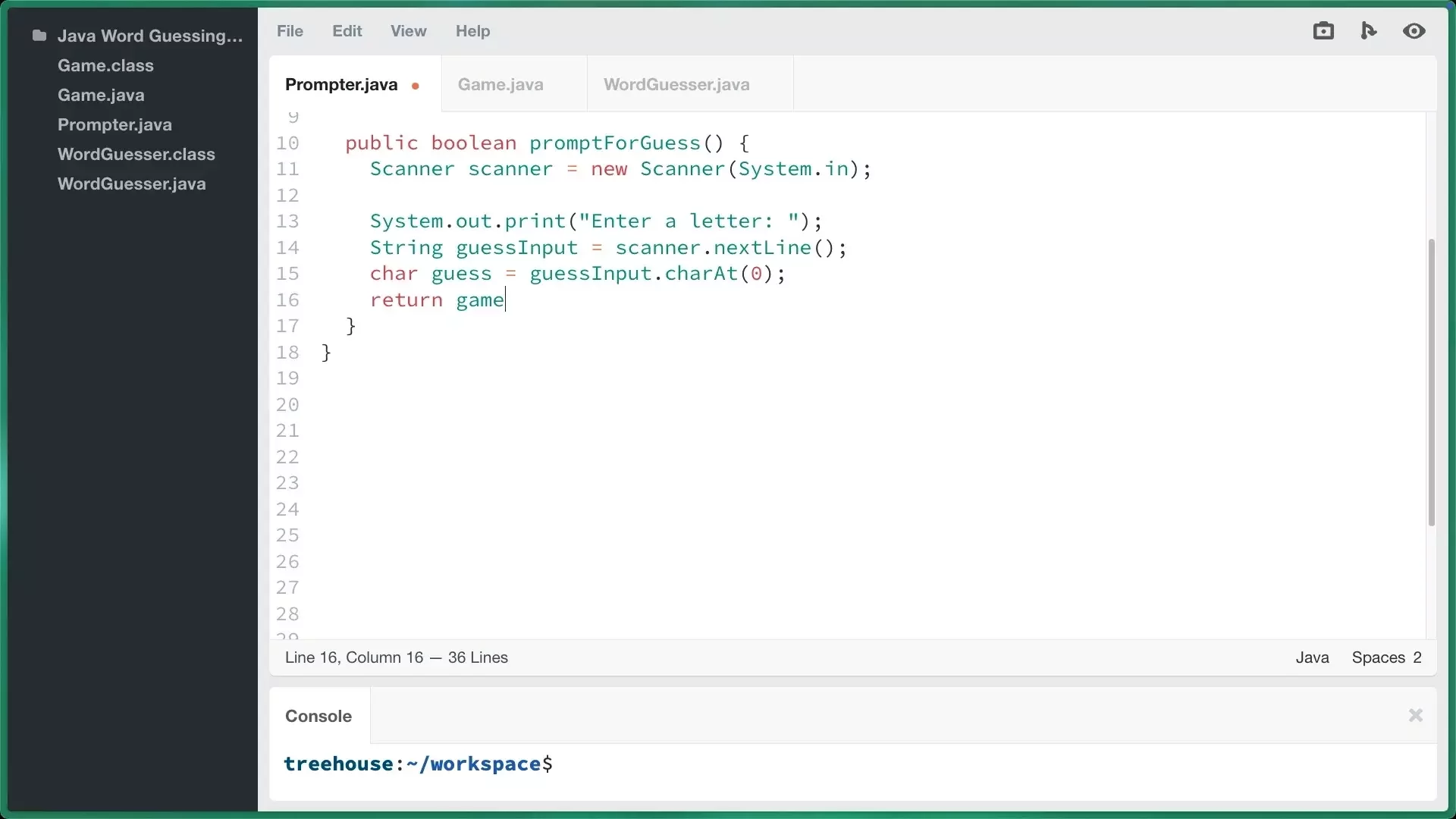The image size is (1456, 819).
Task: Click the fork workspace icon
Action: (1370, 31)
